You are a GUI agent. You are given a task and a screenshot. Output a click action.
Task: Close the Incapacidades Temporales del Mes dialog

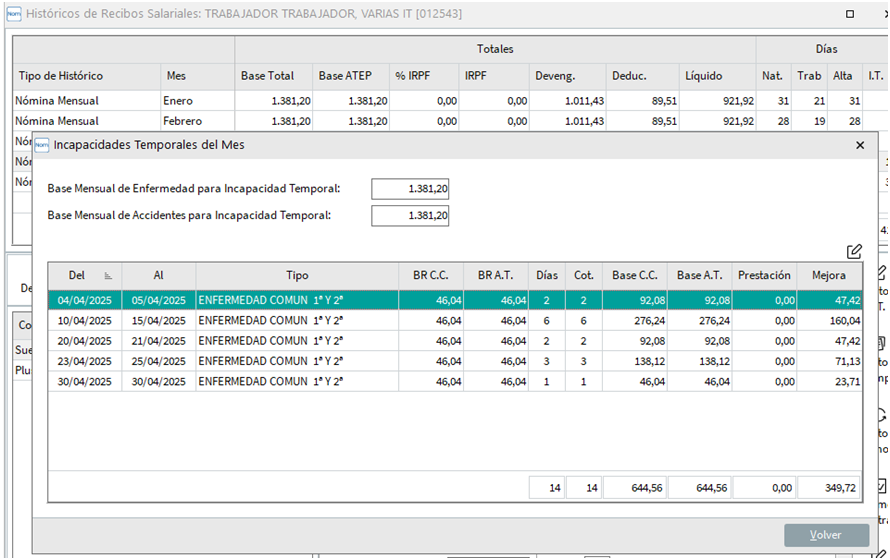859,144
